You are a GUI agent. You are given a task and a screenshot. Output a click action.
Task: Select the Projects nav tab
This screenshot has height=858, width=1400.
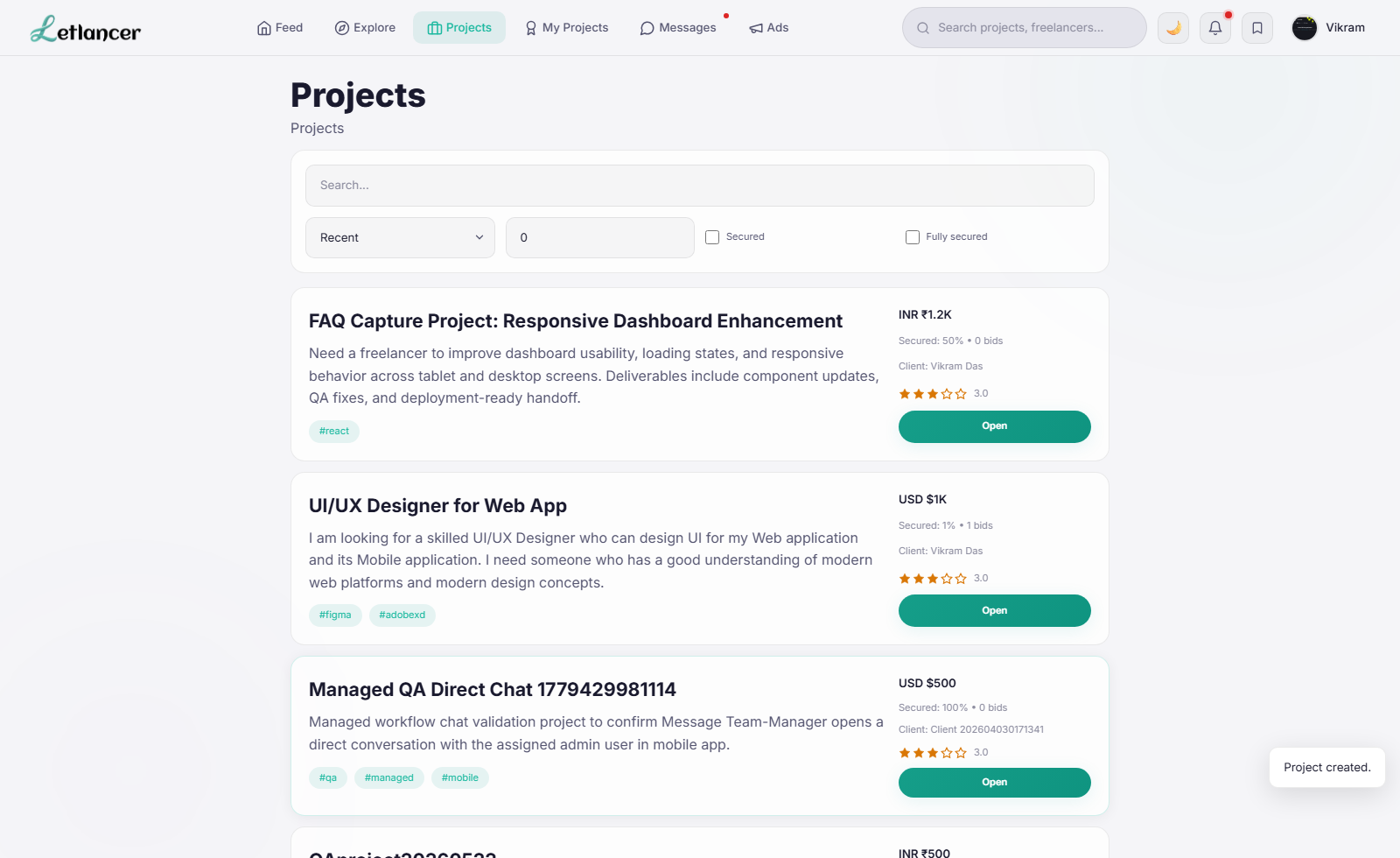459,28
